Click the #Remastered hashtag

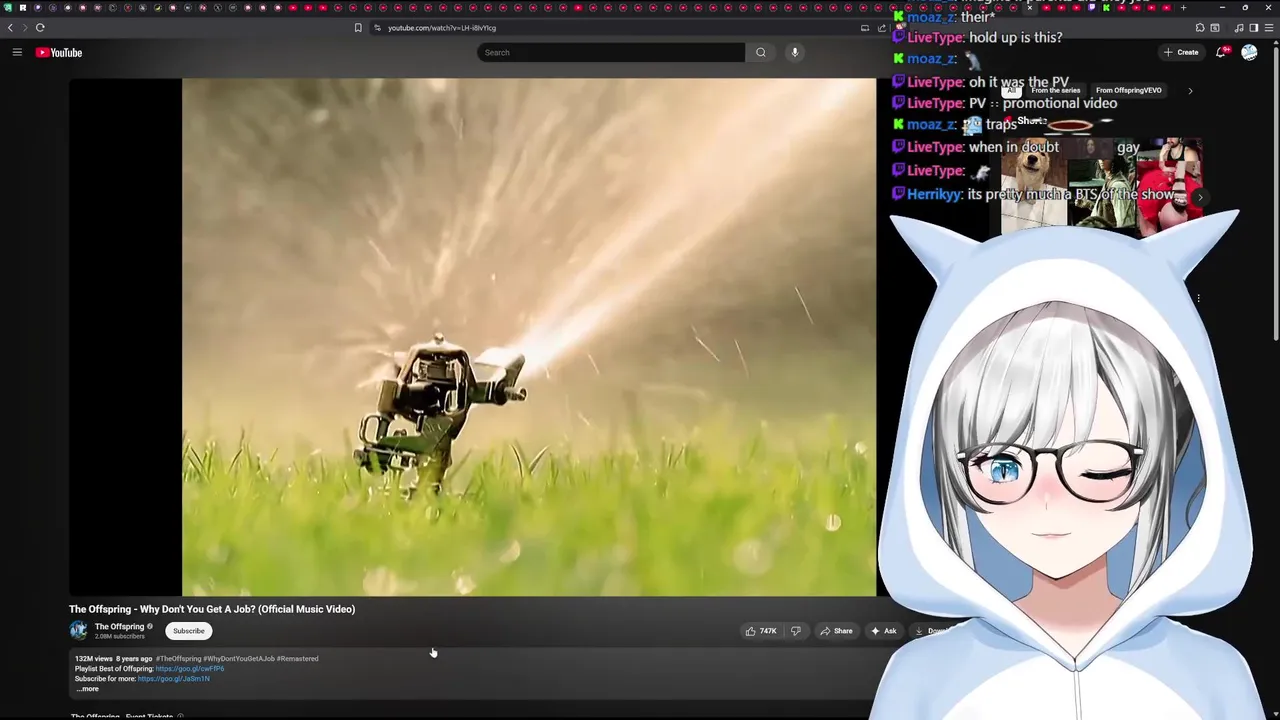pos(298,659)
